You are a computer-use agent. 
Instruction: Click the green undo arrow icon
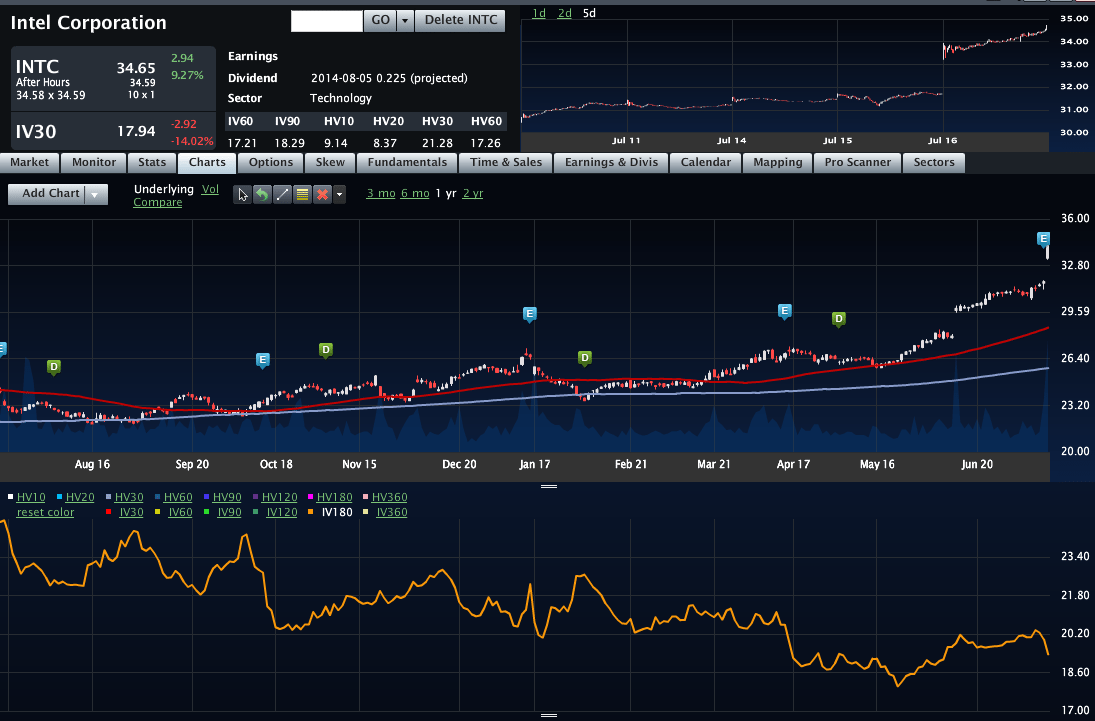(262, 194)
